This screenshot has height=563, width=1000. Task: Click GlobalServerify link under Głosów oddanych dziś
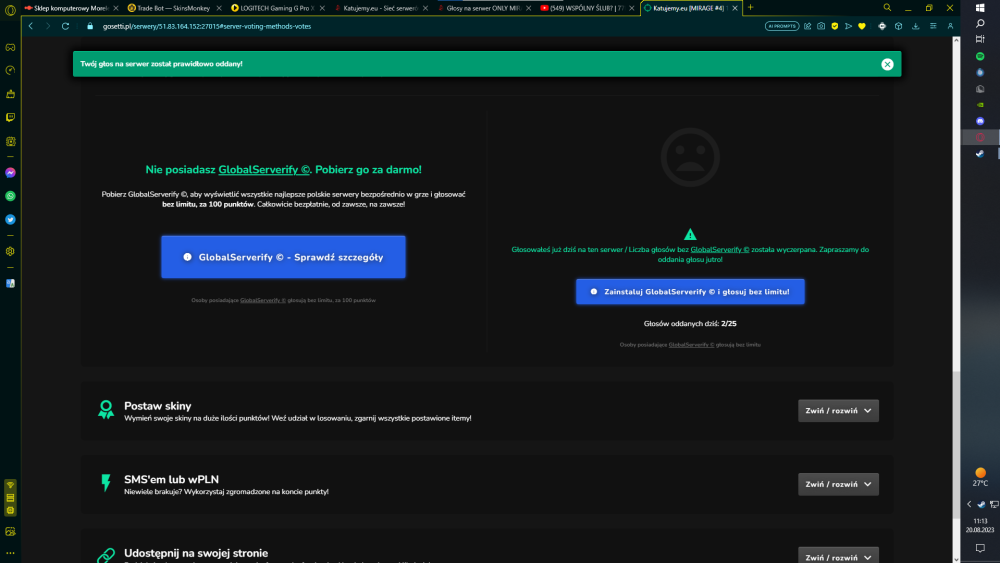(x=691, y=345)
